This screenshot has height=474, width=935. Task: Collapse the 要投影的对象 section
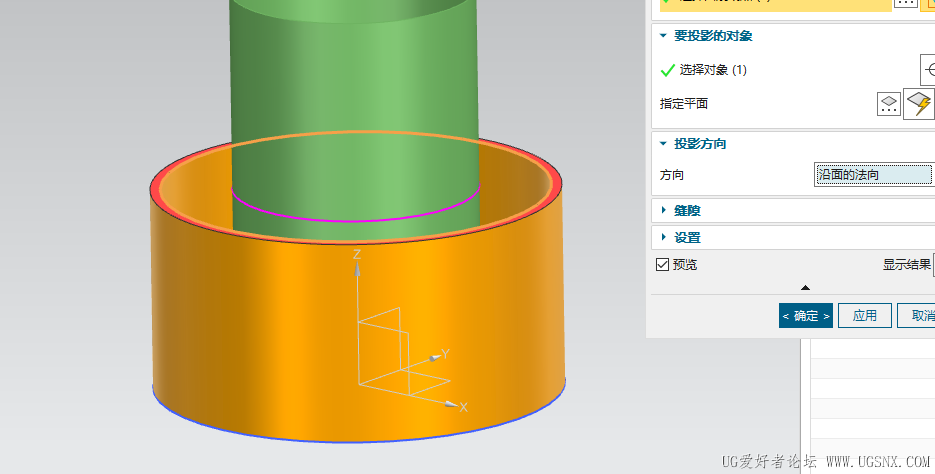[x=663, y=36]
